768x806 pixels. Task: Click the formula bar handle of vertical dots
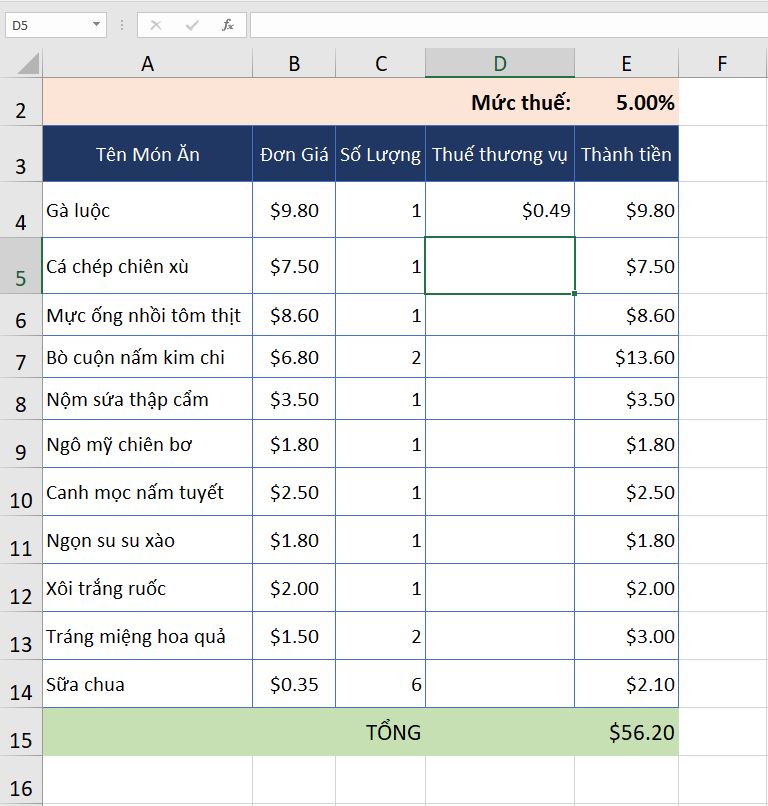click(122, 25)
